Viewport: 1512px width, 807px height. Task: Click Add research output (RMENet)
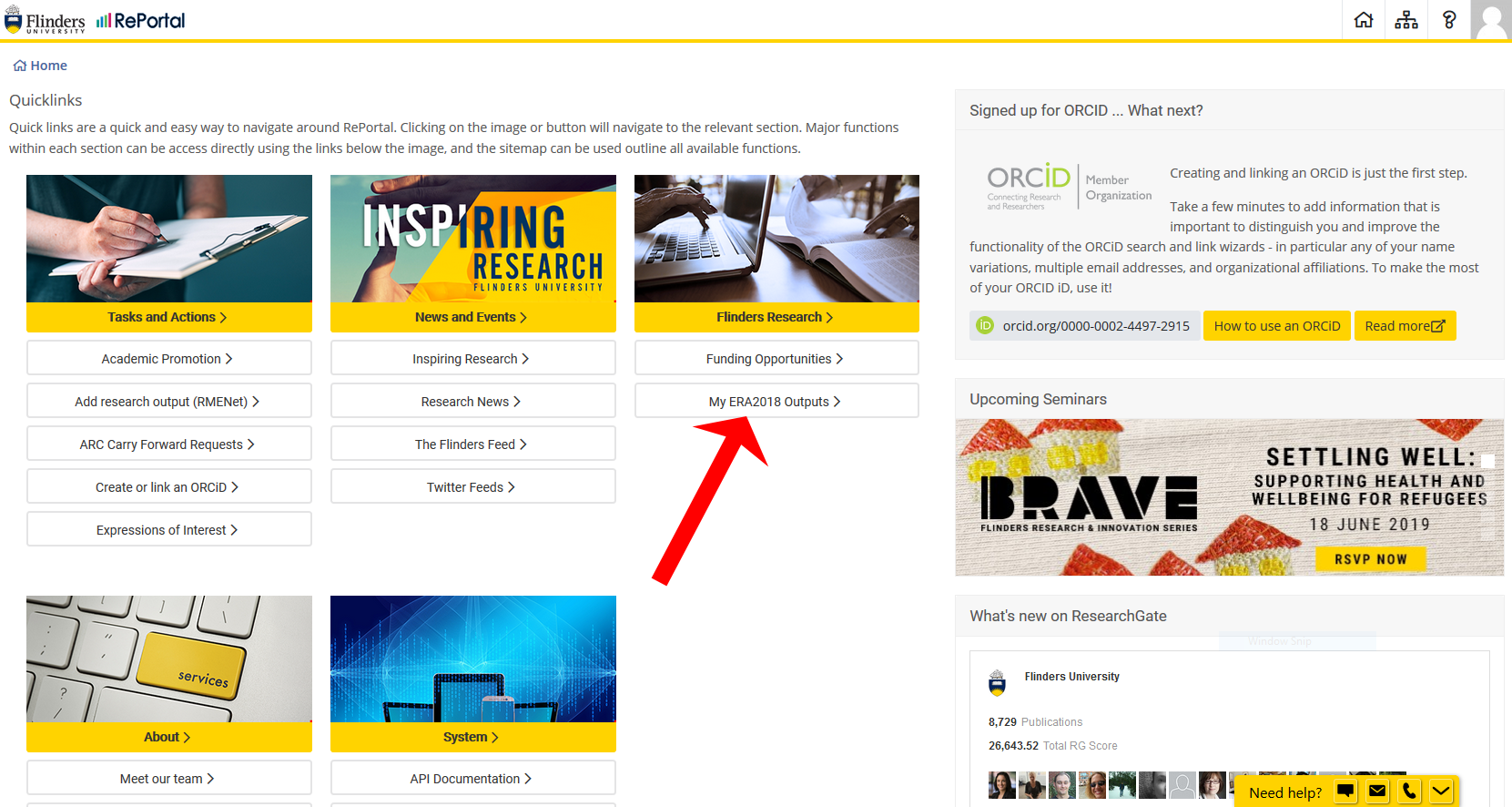click(168, 401)
